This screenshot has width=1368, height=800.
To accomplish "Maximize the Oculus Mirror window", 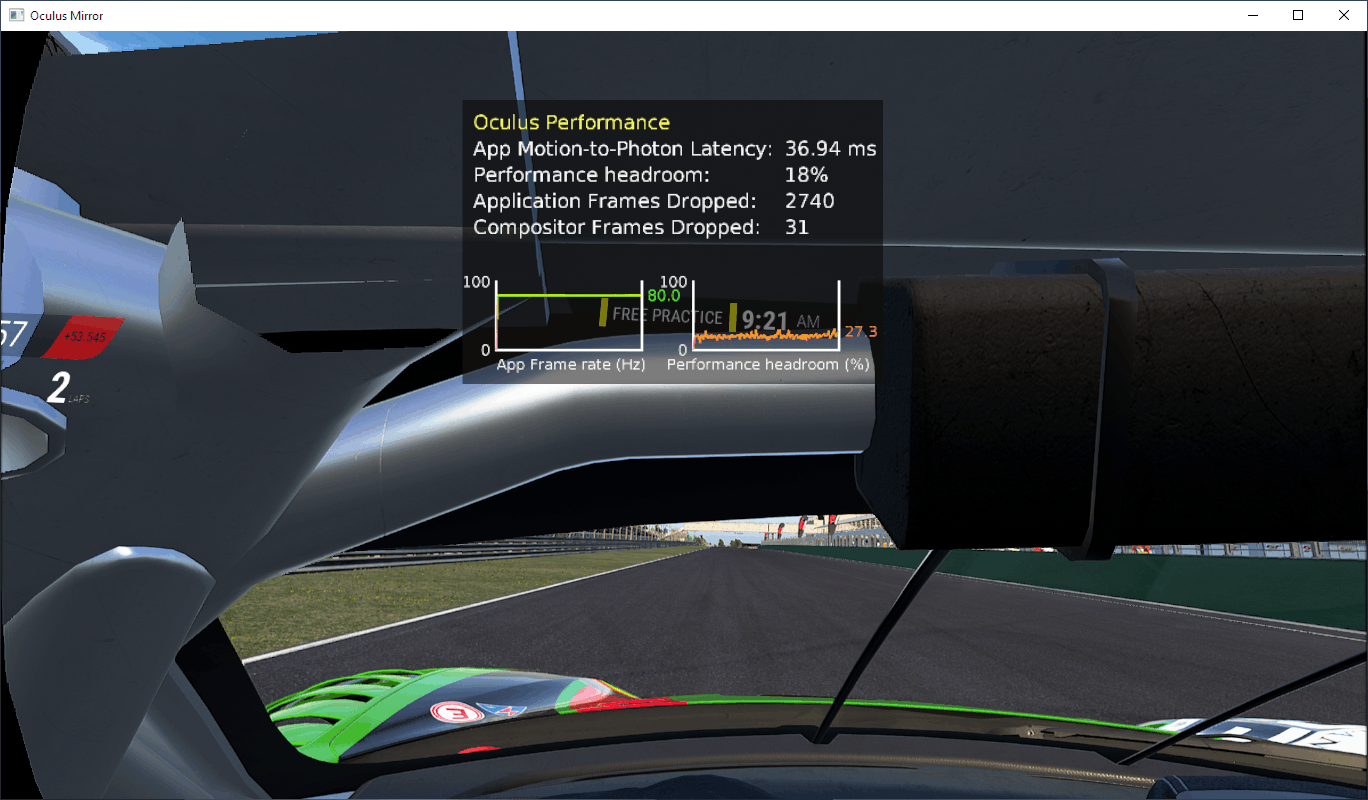I will [x=1298, y=15].
